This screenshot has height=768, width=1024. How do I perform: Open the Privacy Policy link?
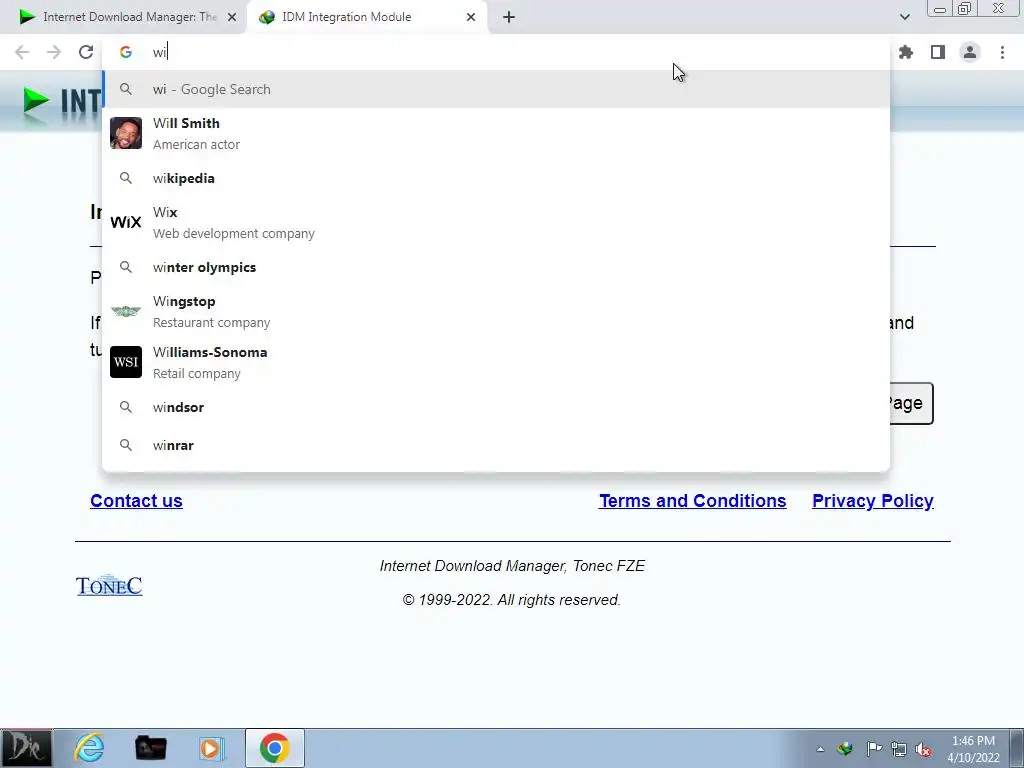tap(872, 501)
